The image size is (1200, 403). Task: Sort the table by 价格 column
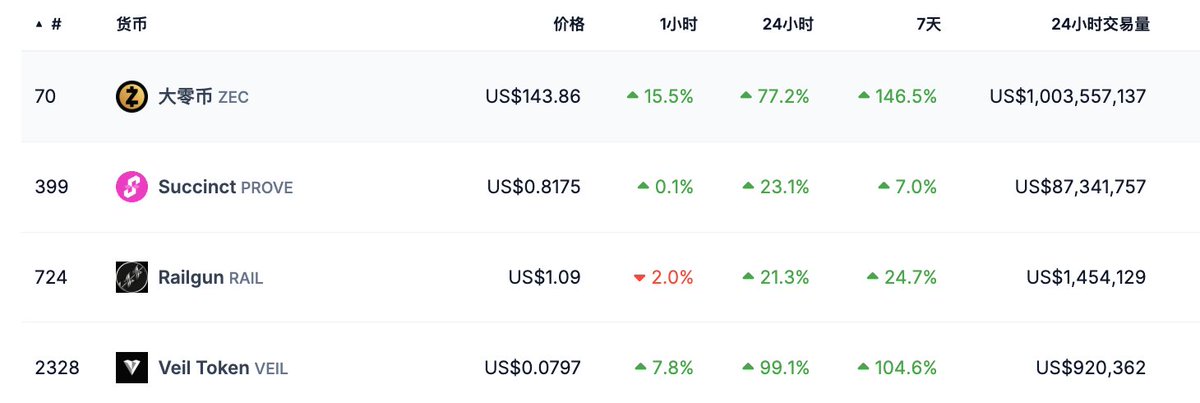tap(568, 24)
